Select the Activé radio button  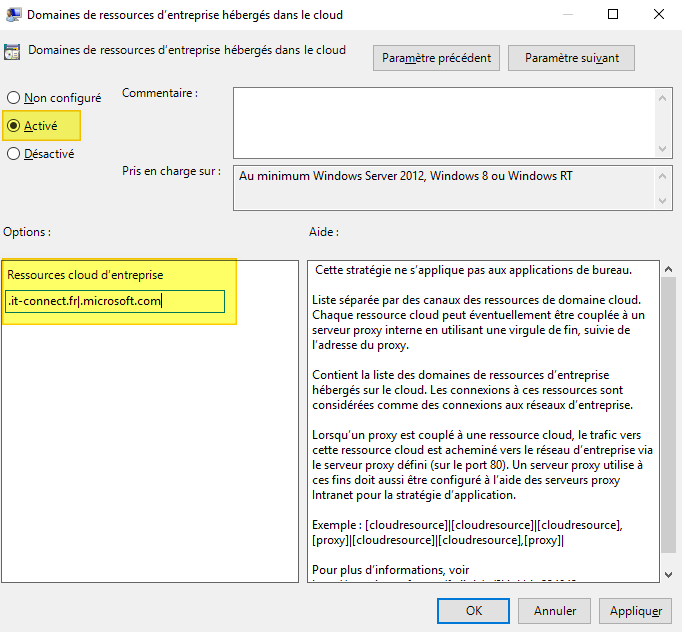(14, 126)
